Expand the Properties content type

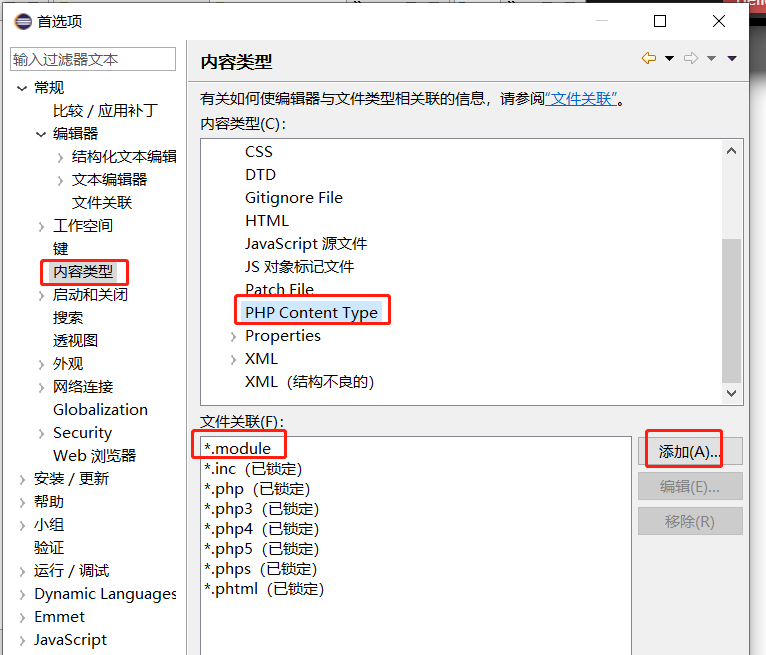click(x=233, y=336)
